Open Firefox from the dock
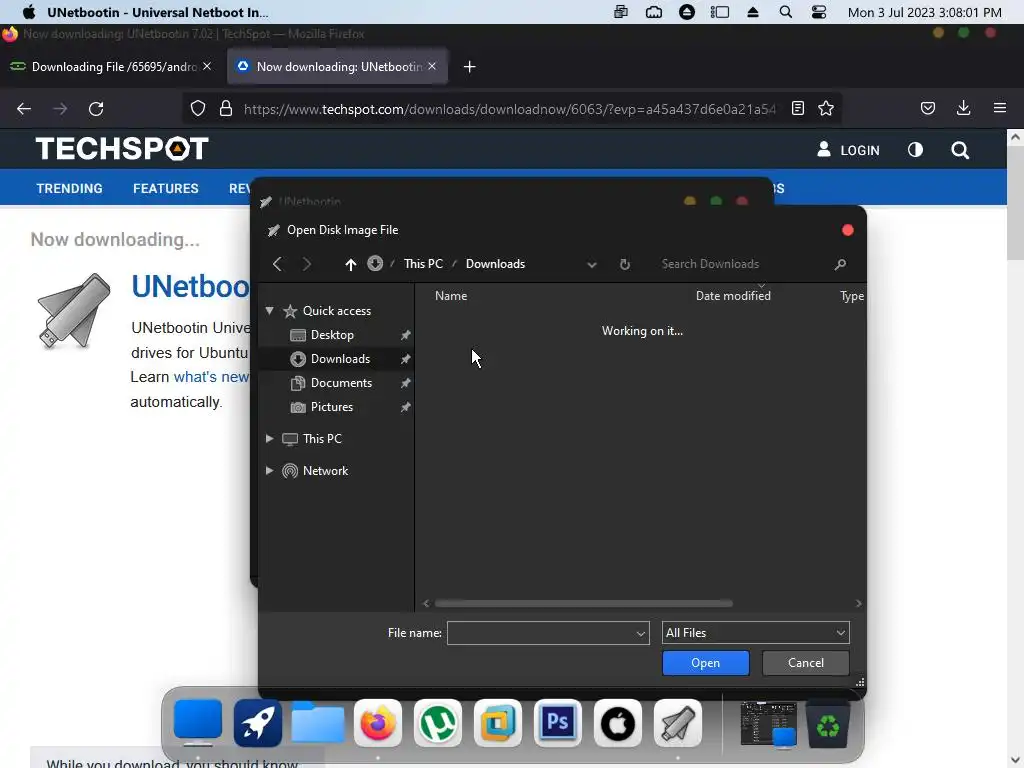The image size is (1024, 768). click(378, 723)
